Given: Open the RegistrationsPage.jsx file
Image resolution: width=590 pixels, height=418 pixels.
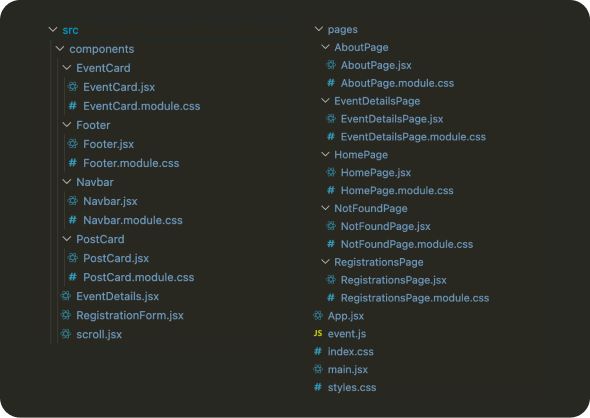Looking at the screenshot, I should (394, 280).
